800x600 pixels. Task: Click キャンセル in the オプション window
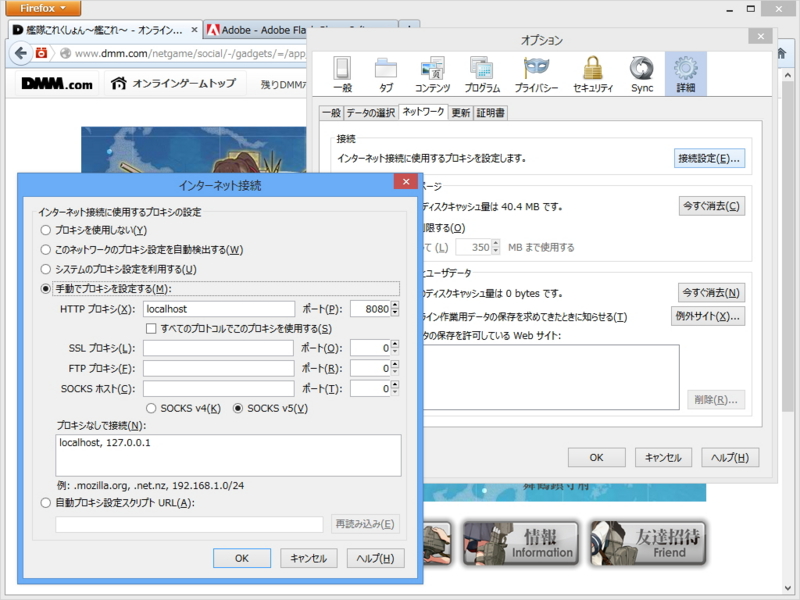coord(663,458)
